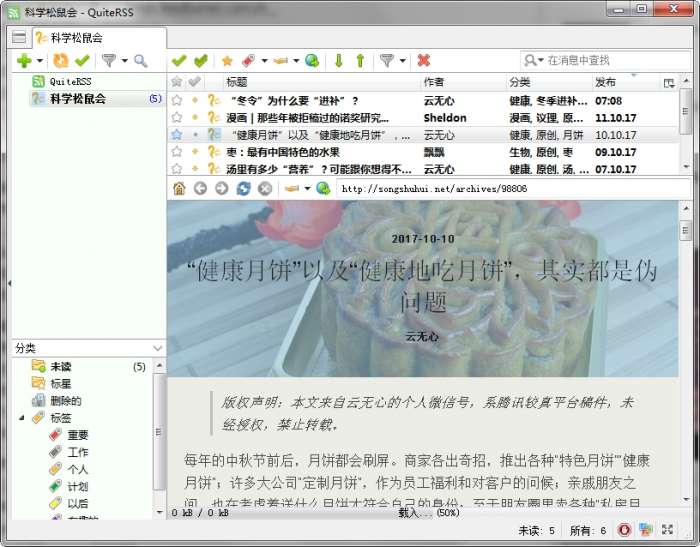The width and height of the screenshot is (700, 547).
Task: Select 未读 category
Action: (x=60, y=367)
